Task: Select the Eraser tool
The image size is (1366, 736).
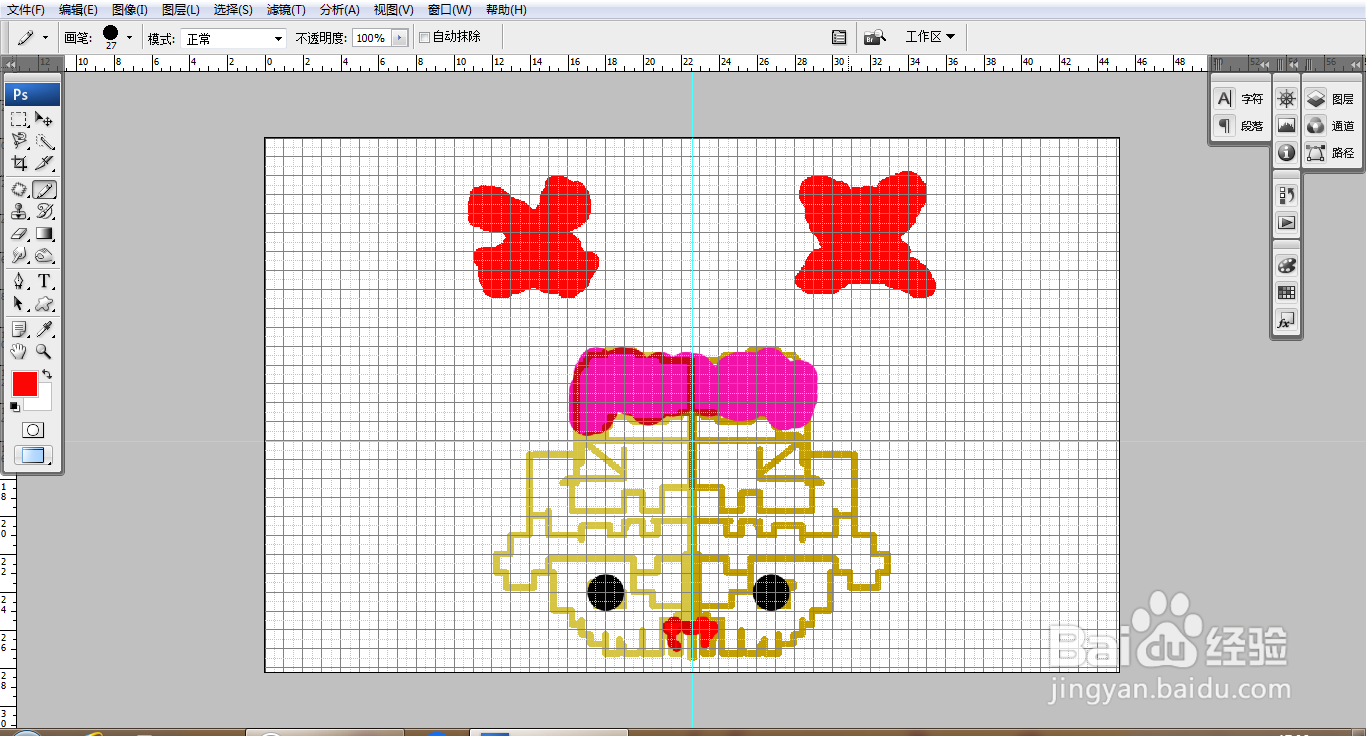Action: [x=19, y=234]
